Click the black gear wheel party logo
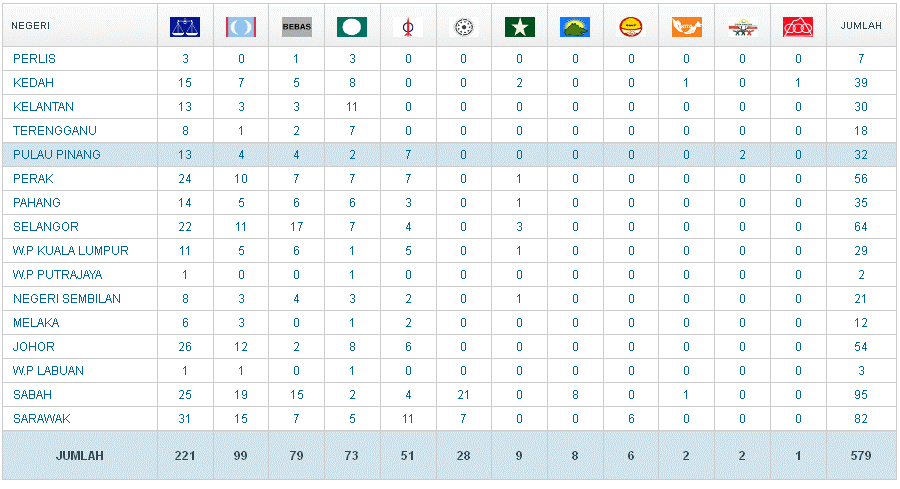The image size is (900, 489). click(x=464, y=27)
